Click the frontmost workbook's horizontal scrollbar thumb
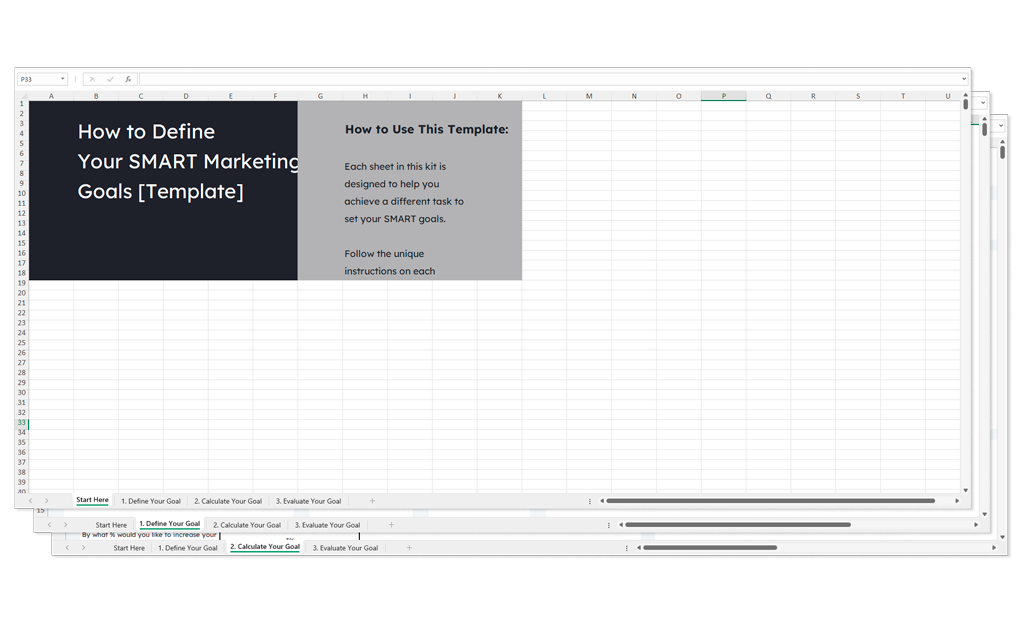Viewport: 1024px width, 620px height. 770,501
